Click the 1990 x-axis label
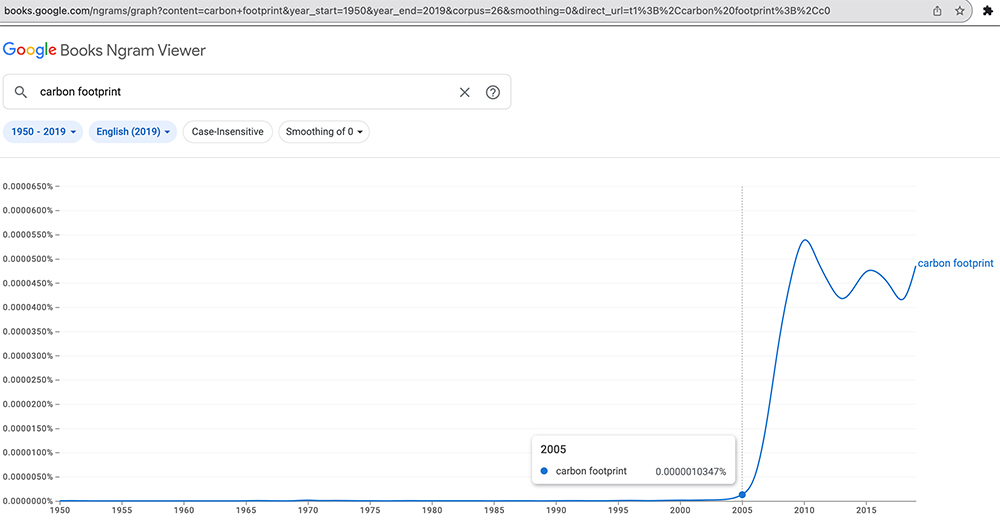This screenshot has height=523, width=1000. coord(556,510)
